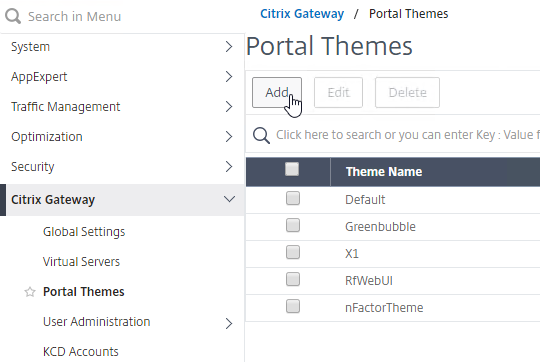Expand the System menu chevron
The image size is (540, 362).
point(229,46)
